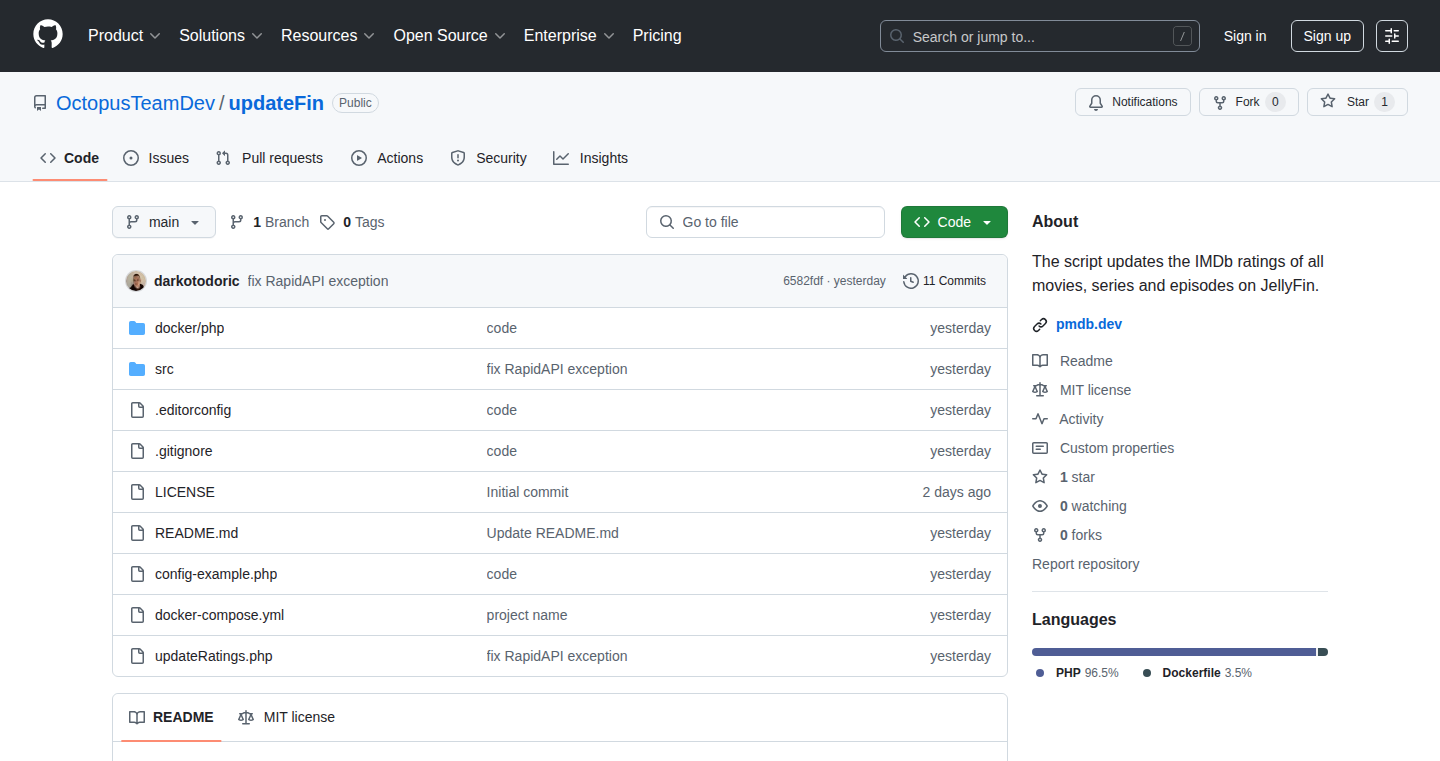
Task: Click the updateRatings.php file icon
Action: (x=137, y=656)
